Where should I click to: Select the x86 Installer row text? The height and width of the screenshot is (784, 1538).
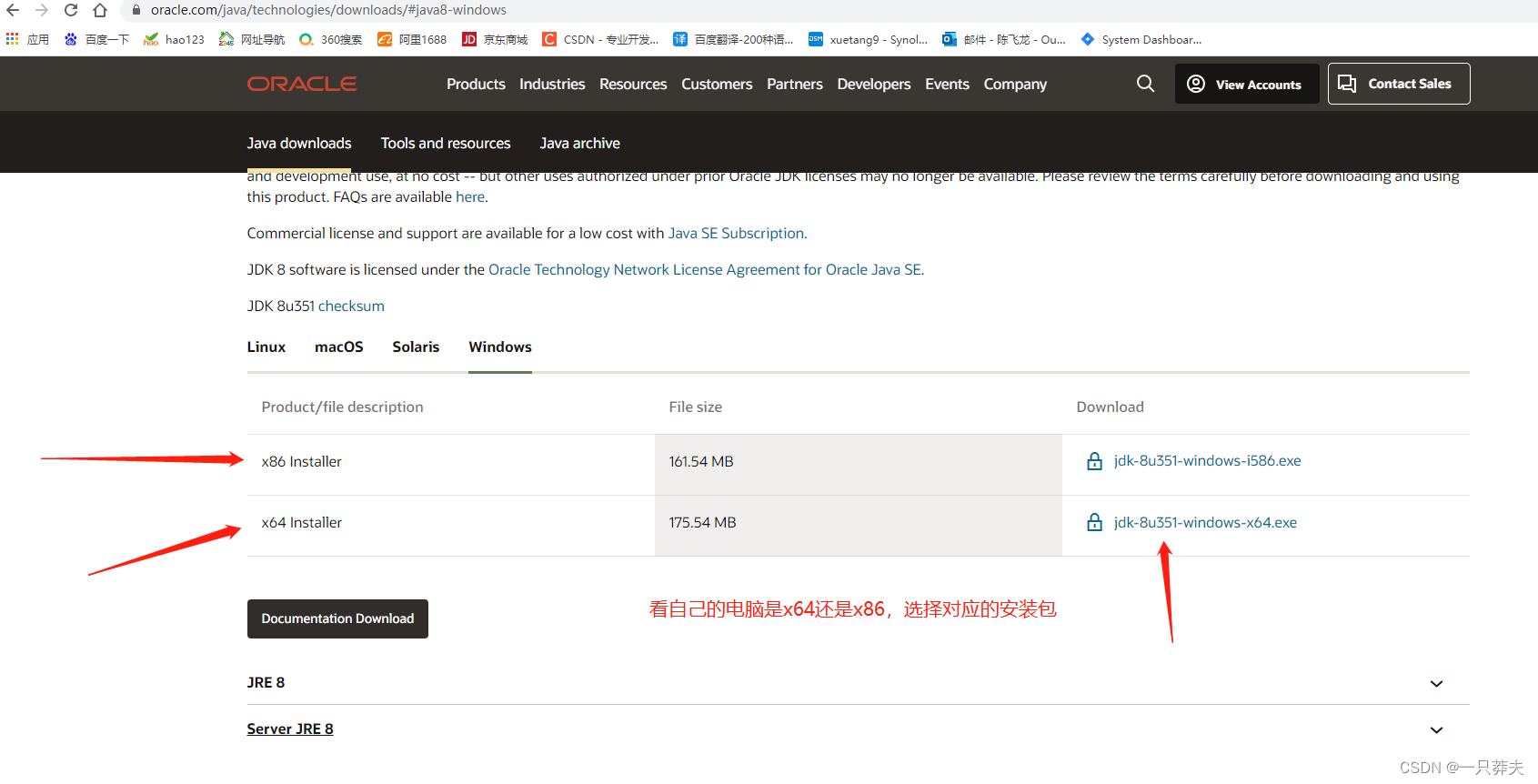(302, 461)
